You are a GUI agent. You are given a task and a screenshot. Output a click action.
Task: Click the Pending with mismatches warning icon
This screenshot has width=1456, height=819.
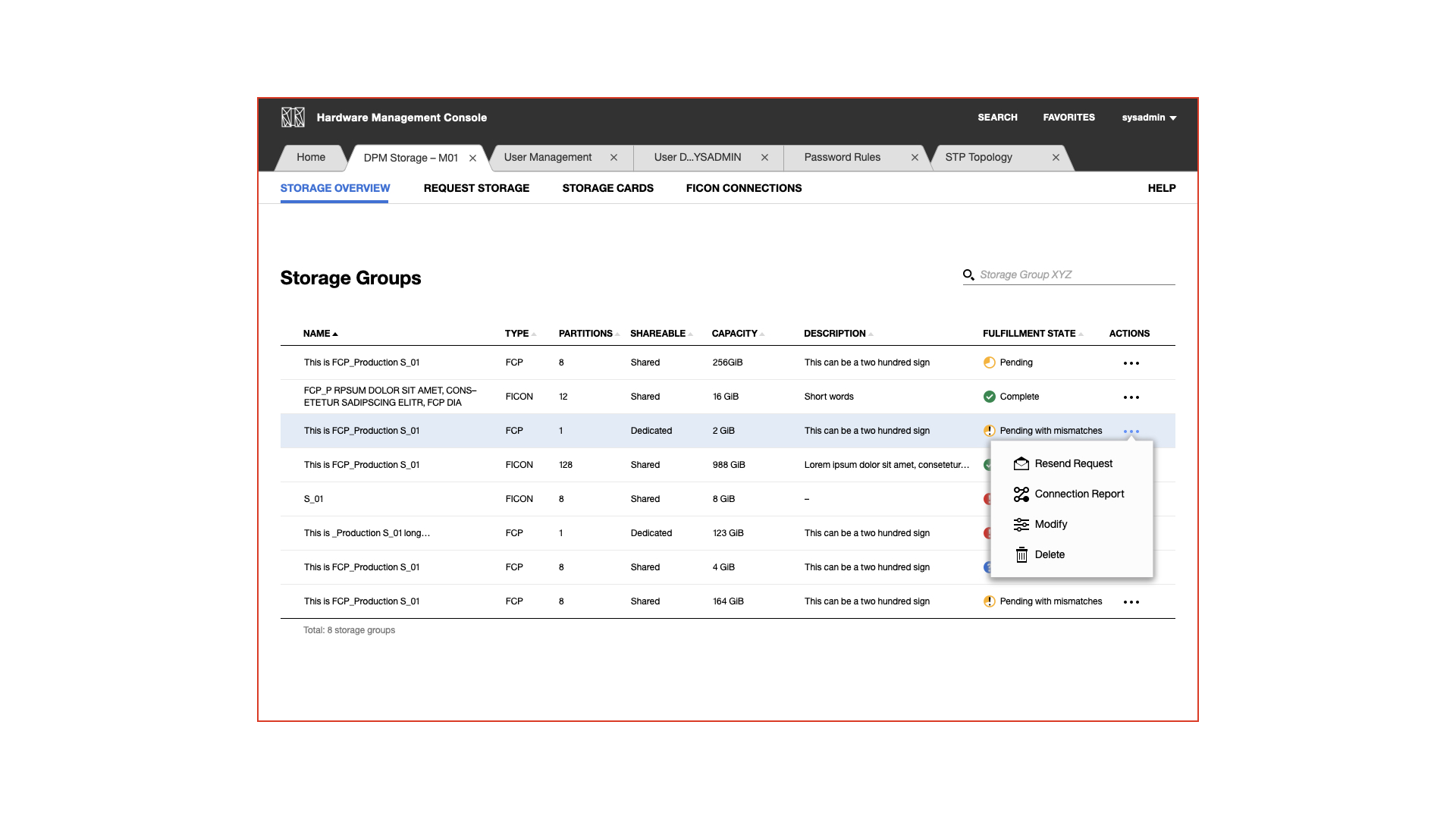point(989,431)
